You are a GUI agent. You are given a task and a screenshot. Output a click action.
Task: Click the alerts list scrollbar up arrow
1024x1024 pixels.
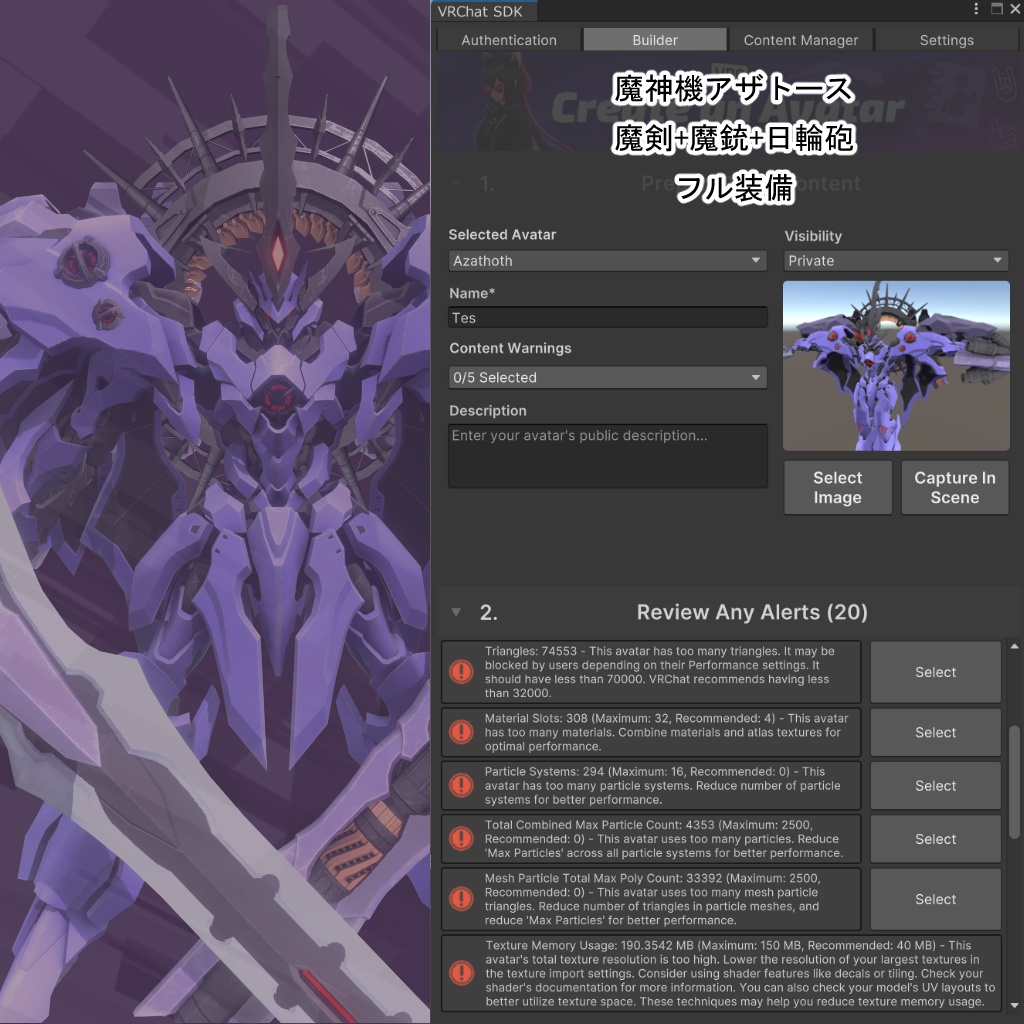pos(1014,647)
